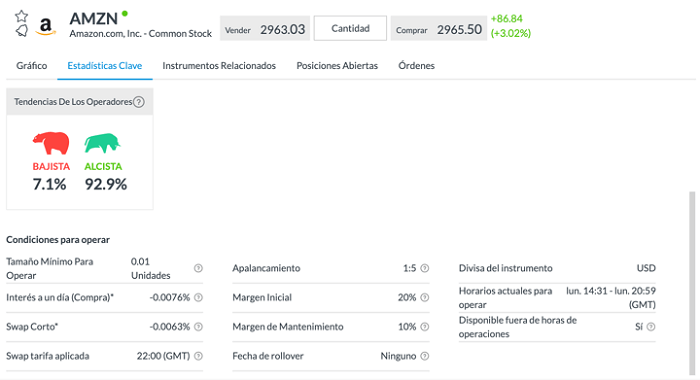Click Amazon.com, Inc. - Common Stock subtitle
This screenshot has height=380, width=700.
pyautogui.click(x=141, y=34)
